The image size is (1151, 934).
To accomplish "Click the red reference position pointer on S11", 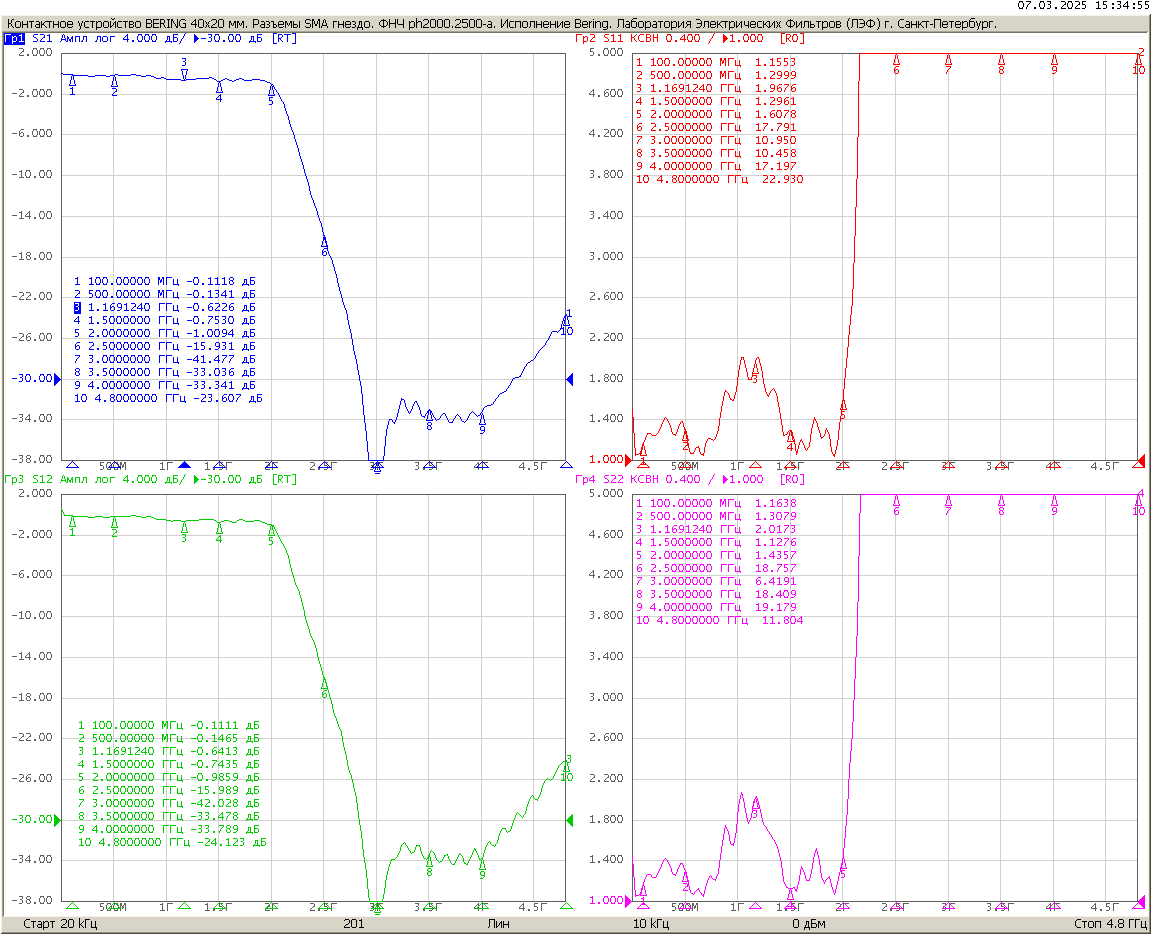I will tap(1139, 460).
